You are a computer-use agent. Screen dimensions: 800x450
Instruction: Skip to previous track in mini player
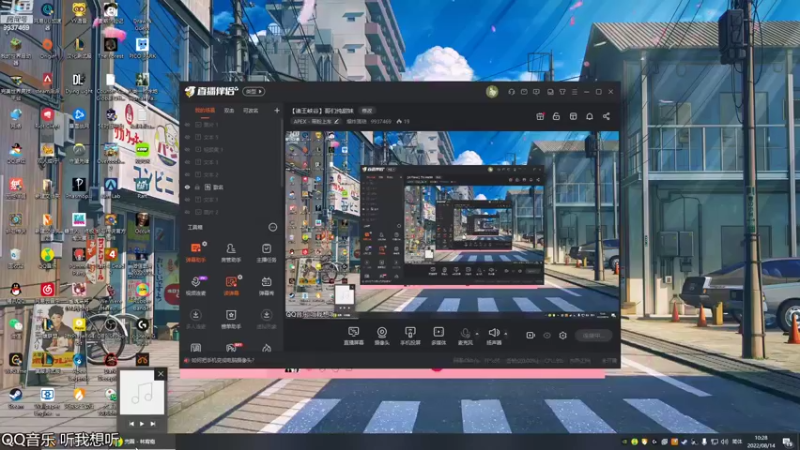pos(131,424)
